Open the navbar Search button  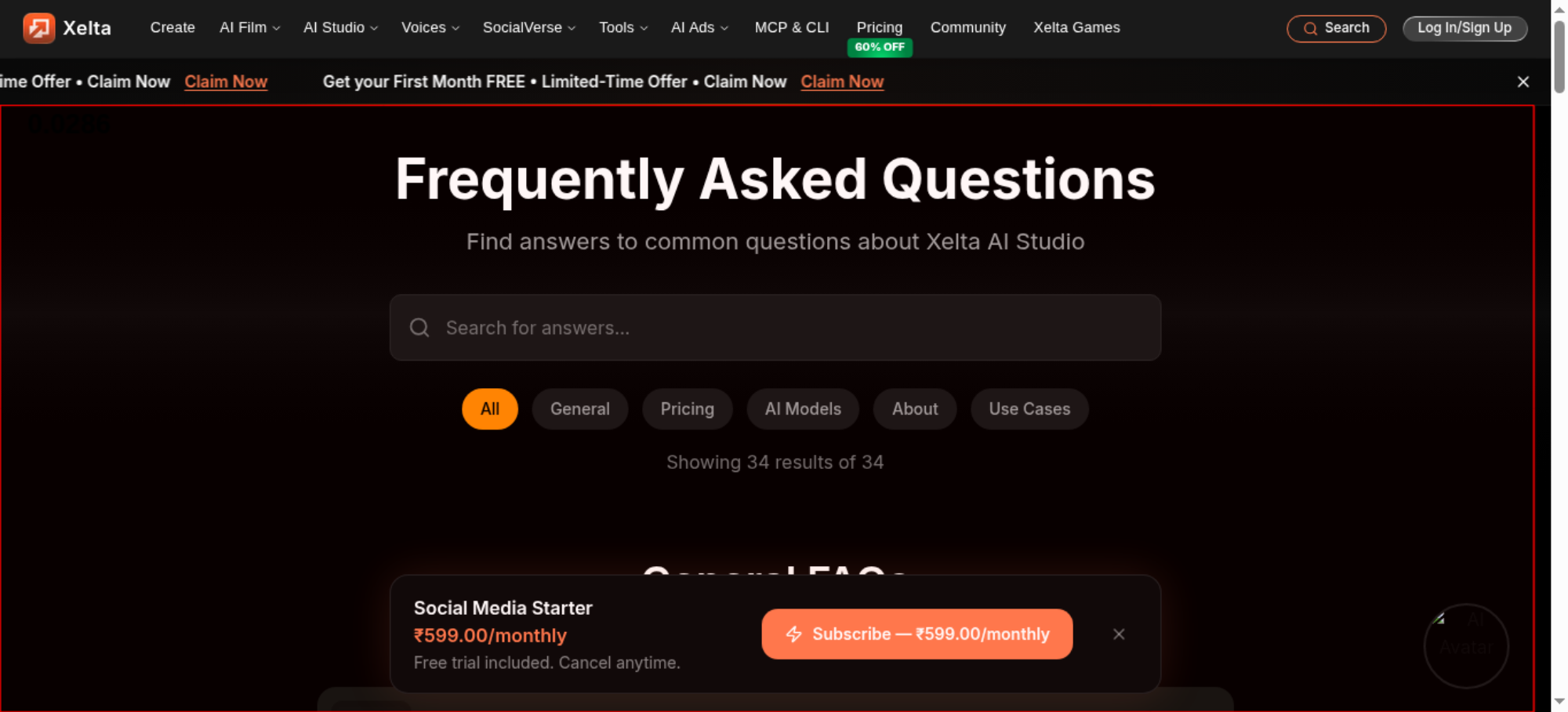pos(1337,28)
